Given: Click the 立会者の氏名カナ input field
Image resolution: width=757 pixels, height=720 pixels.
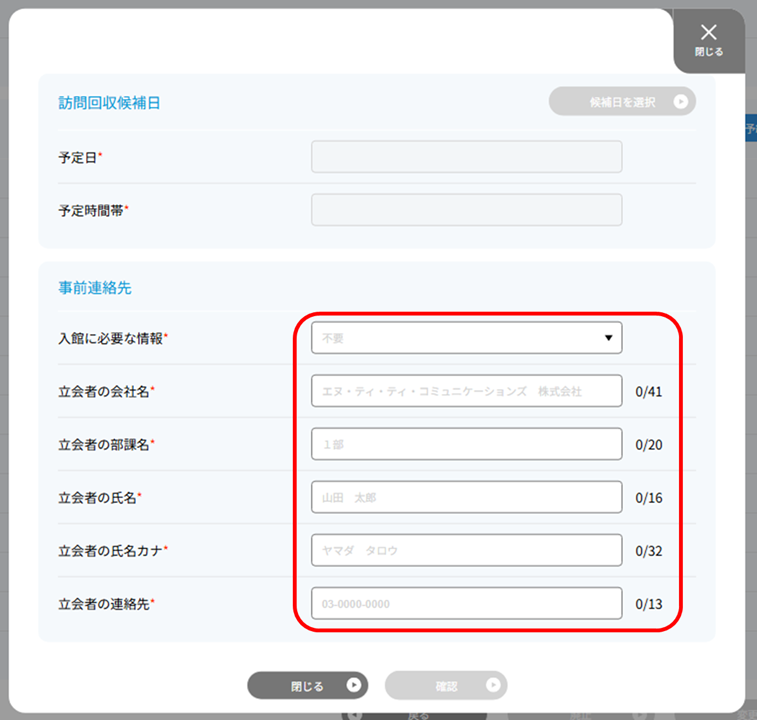Looking at the screenshot, I should tap(466, 550).
